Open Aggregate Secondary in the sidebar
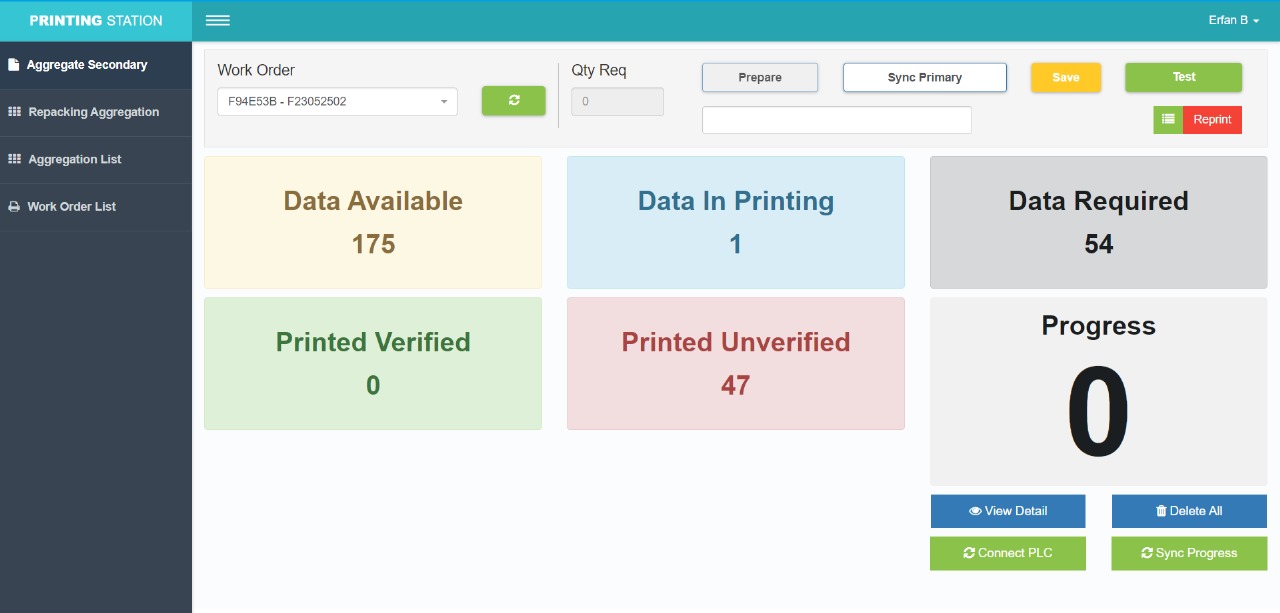Viewport: 1280px width, 613px height. coord(87,65)
